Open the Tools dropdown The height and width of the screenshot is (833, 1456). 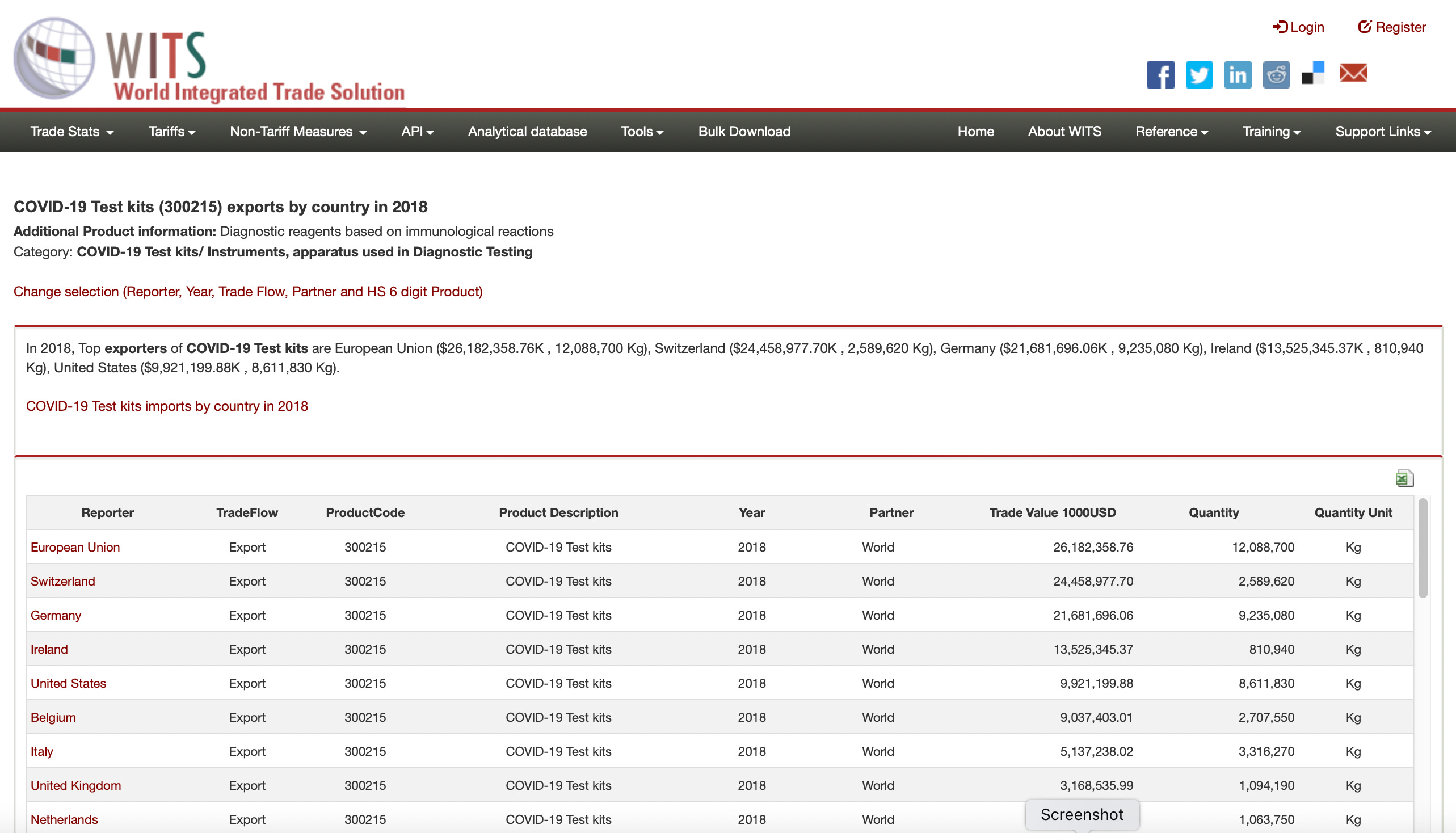pos(642,132)
